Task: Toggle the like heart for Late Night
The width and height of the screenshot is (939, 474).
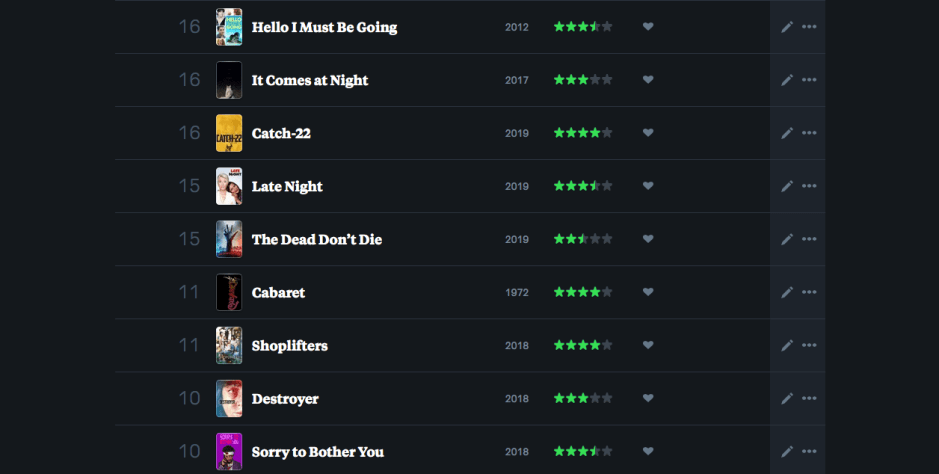Action: click(648, 186)
